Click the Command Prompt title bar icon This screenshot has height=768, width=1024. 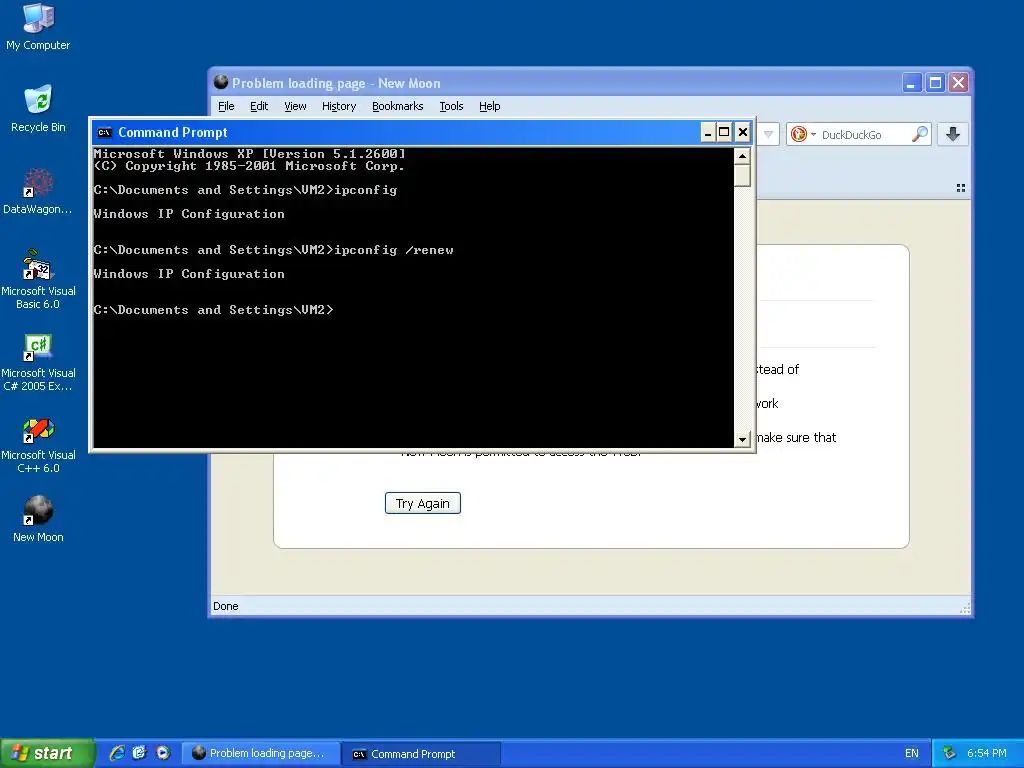(104, 133)
